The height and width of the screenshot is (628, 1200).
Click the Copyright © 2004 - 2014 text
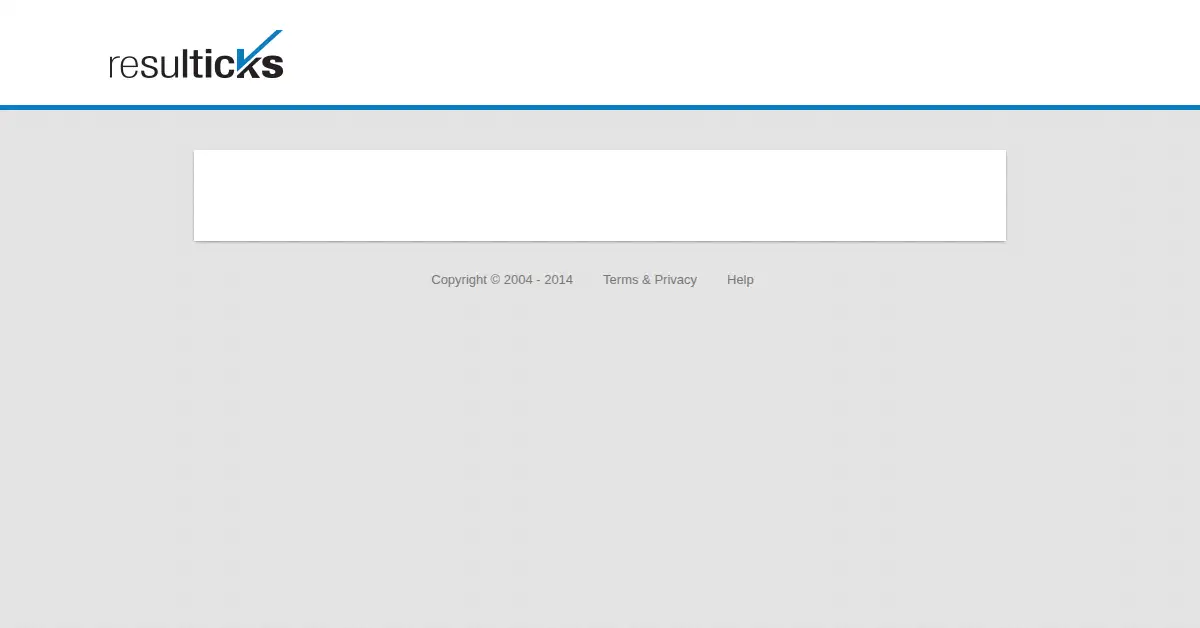pos(502,280)
